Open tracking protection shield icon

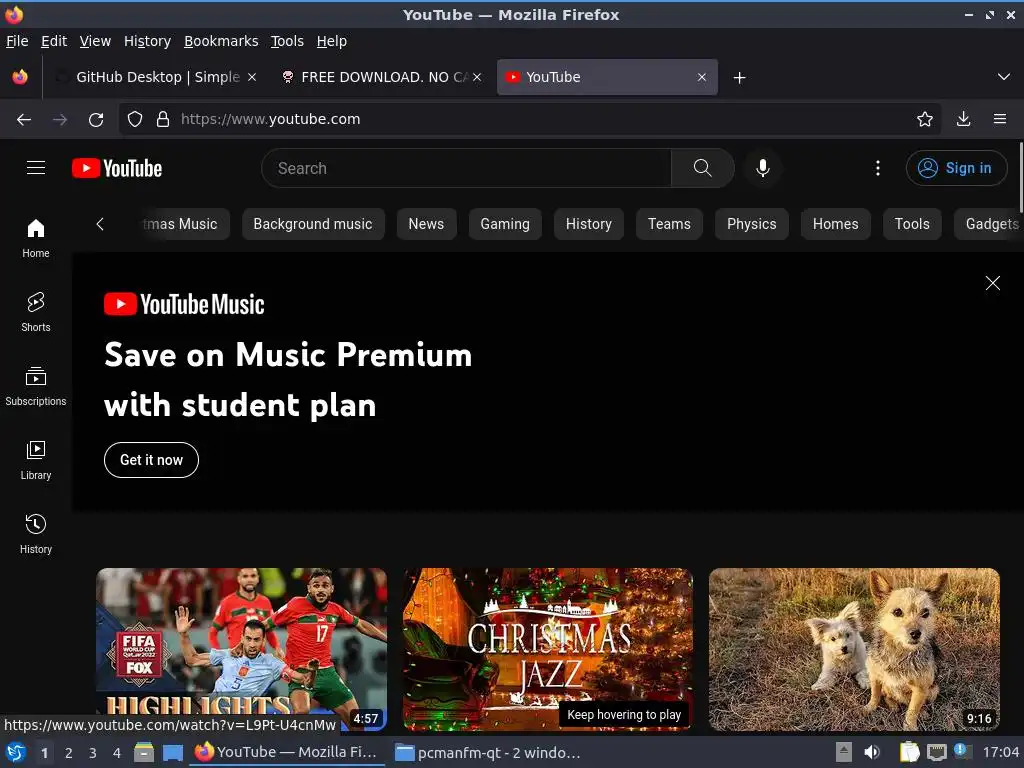pos(135,119)
